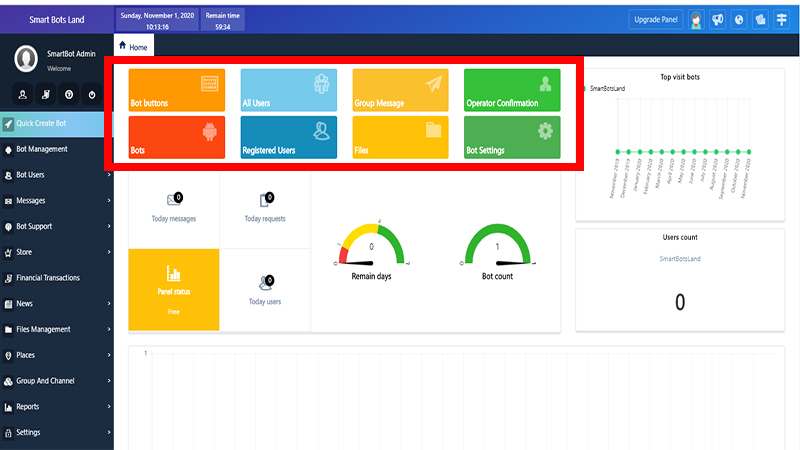Click the Upgrade Panel button
The height and width of the screenshot is (450, 800).
(x=656, y=19)
